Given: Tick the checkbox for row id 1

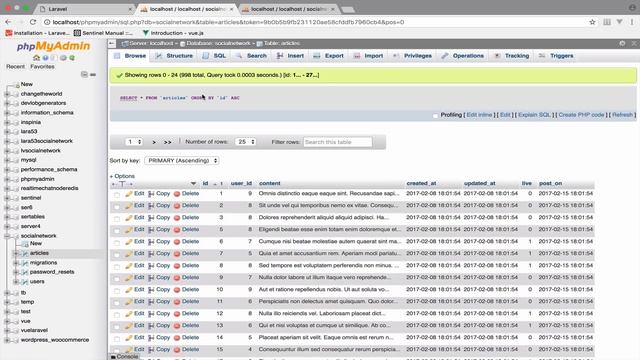Looking at the screenshot, I should coord(117,195).
